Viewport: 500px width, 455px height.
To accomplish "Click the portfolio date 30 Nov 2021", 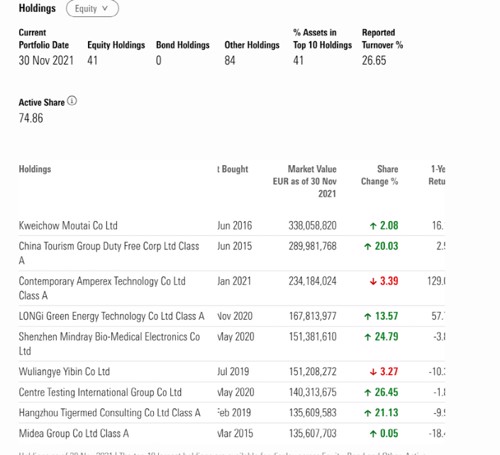I will pos(46,61).
